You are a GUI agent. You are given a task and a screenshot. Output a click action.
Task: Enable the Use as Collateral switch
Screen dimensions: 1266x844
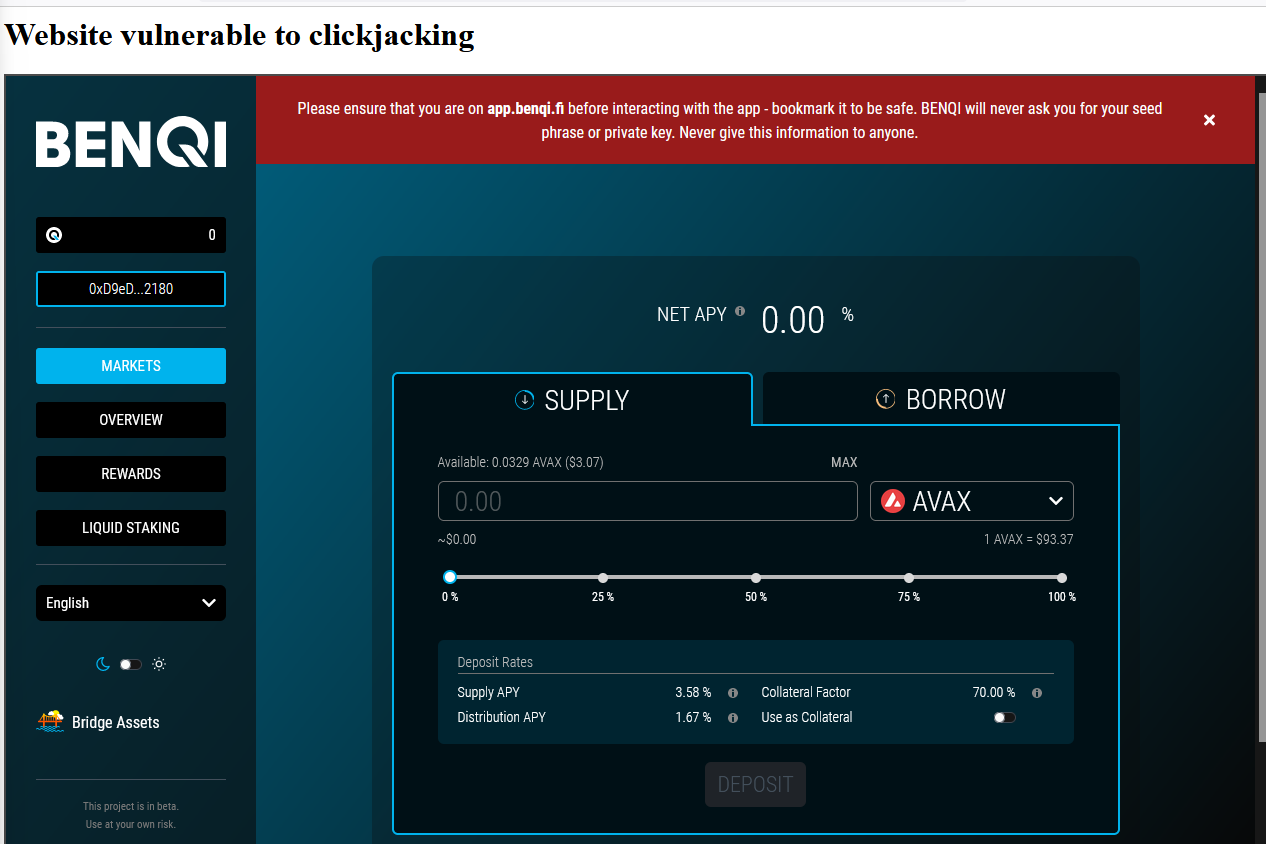1005,718
